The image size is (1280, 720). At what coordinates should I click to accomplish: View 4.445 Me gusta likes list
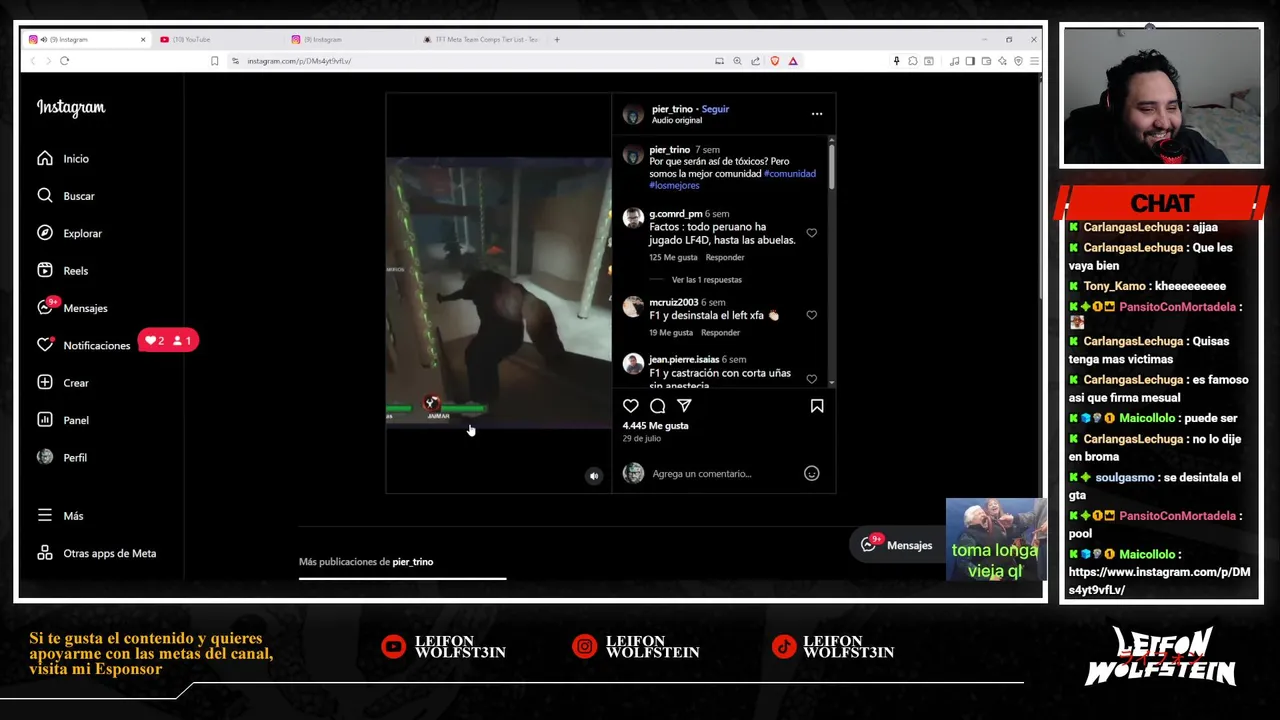(655, 426)
